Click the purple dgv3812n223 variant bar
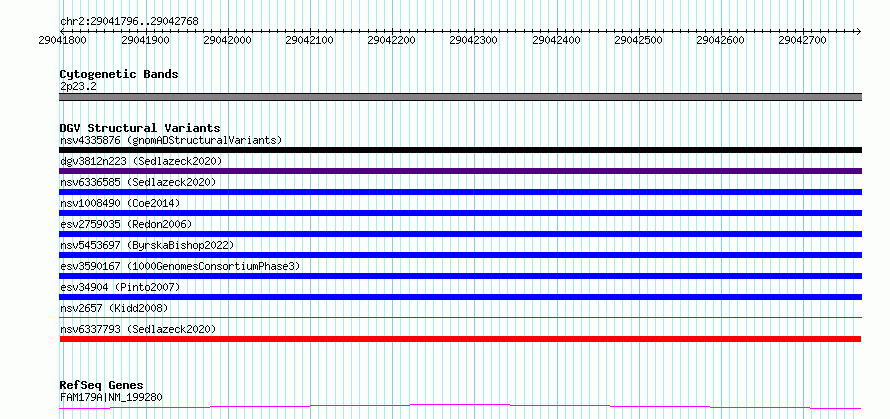The image size is (890, 419). click(460, 171)
